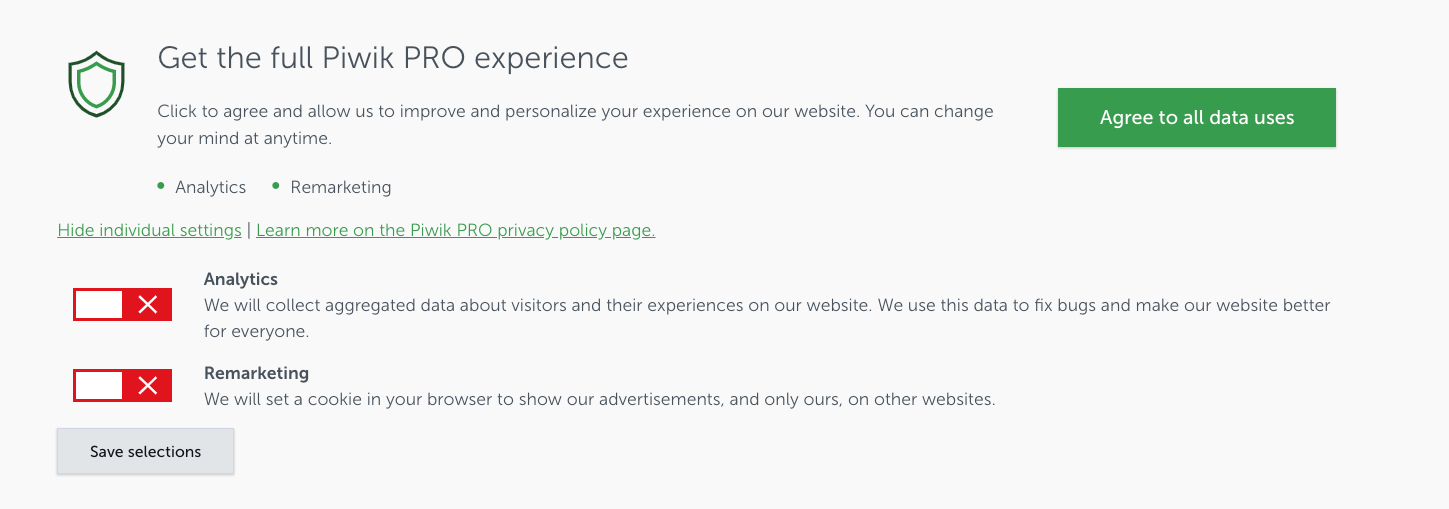Click the green bullet dot before Analytics

161,186
